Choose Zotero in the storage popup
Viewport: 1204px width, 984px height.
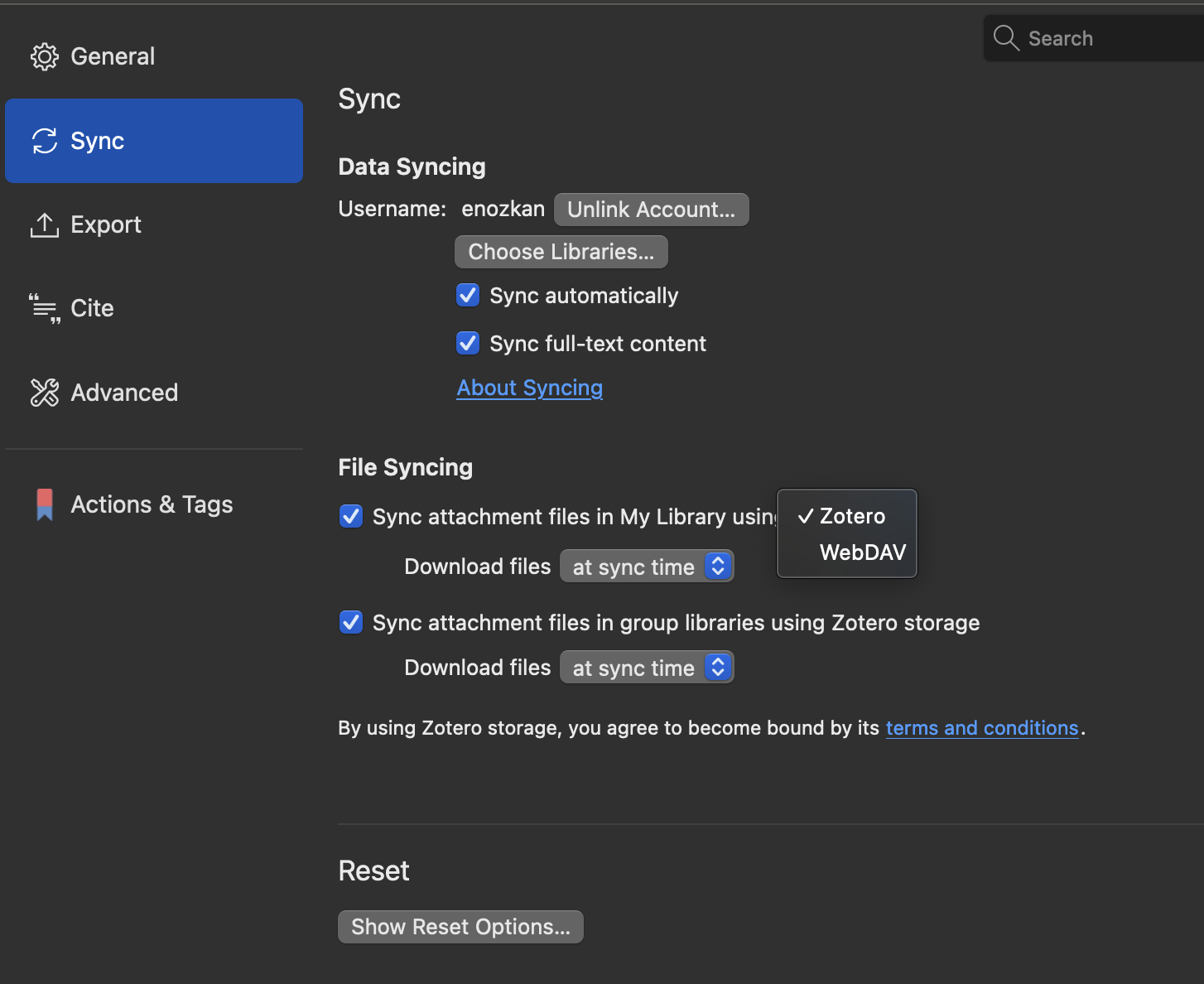(x=847, y=516)
